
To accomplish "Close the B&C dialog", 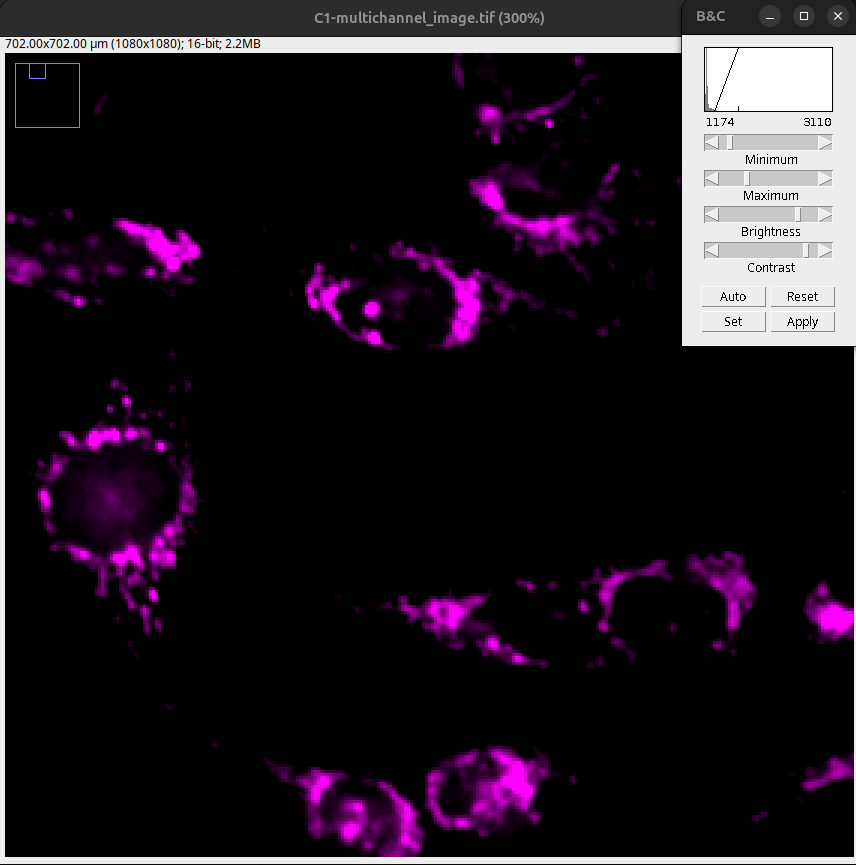I will (837, 16).
